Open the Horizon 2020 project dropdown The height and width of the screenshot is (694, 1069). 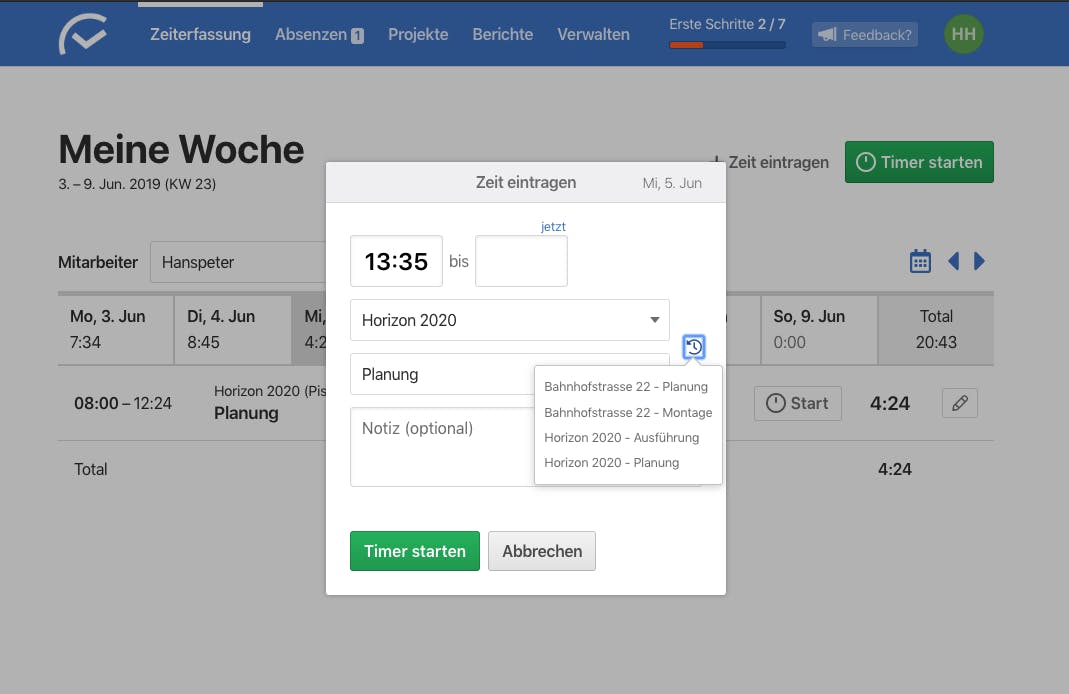point(510,320)
